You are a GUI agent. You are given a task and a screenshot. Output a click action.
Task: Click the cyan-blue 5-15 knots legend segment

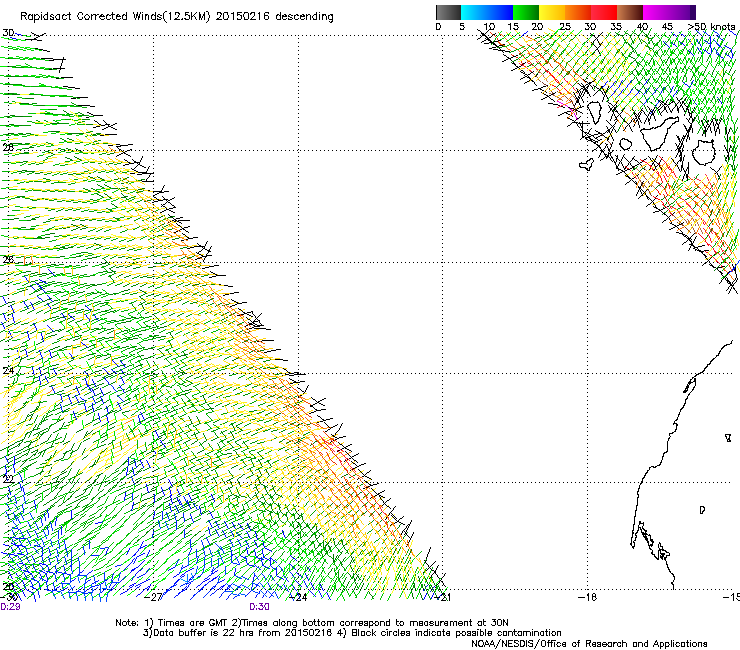click(487, 12)
